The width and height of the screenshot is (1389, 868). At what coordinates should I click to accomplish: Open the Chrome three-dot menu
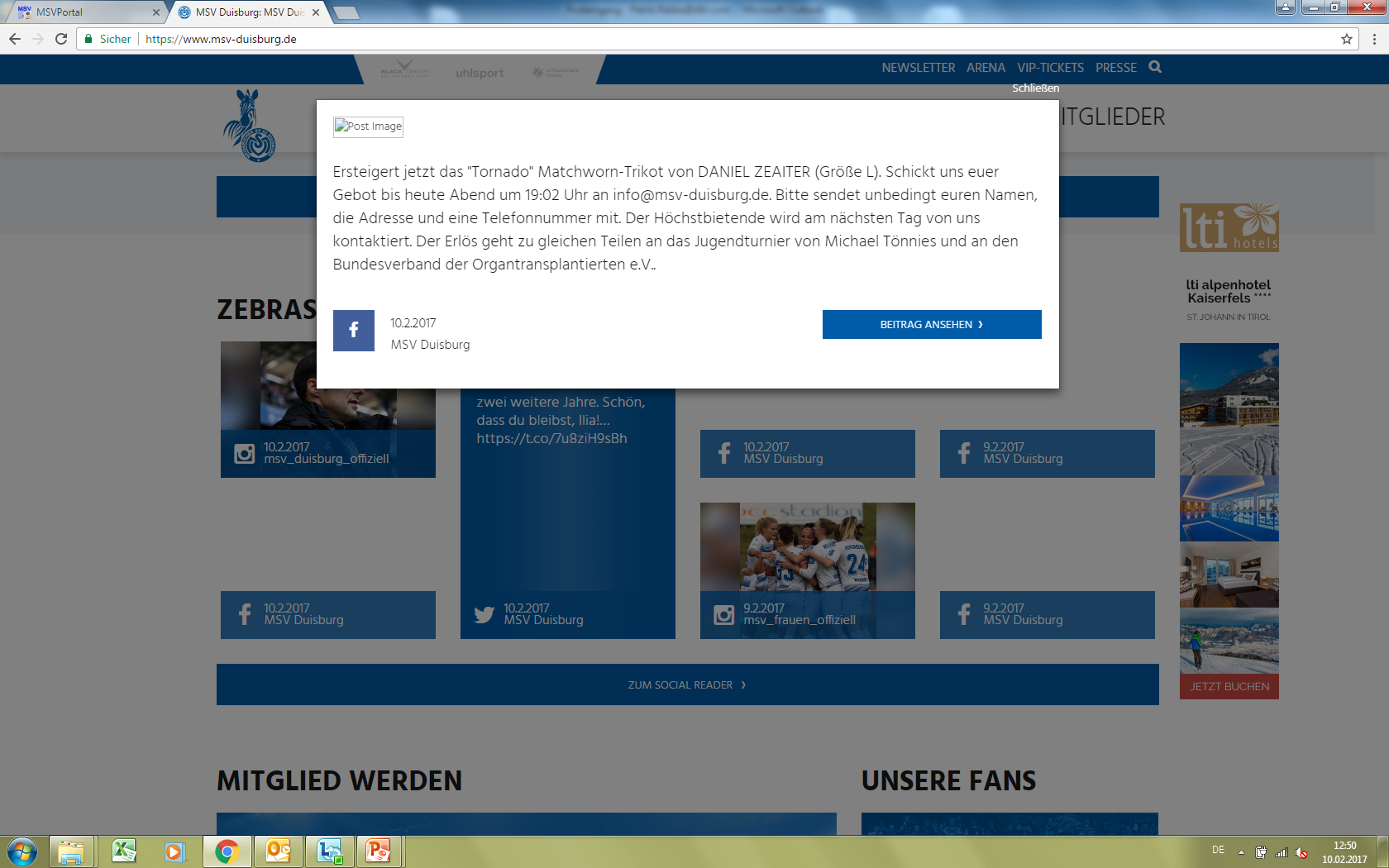coord(1375,39)
